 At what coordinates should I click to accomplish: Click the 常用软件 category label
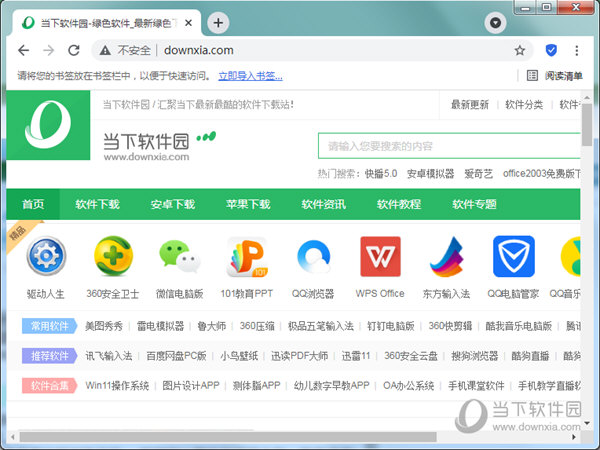(50, 326)
